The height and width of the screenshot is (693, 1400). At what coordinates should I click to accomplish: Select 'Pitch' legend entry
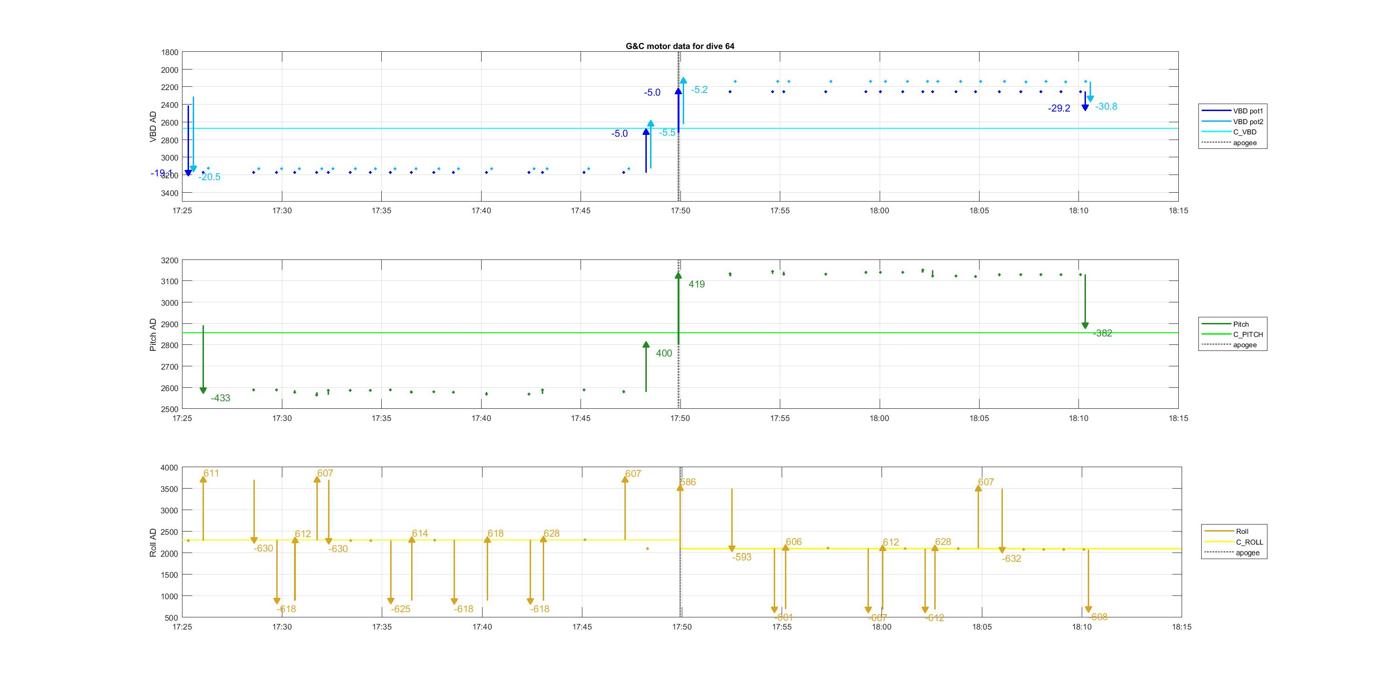(x=1240, y=324)
